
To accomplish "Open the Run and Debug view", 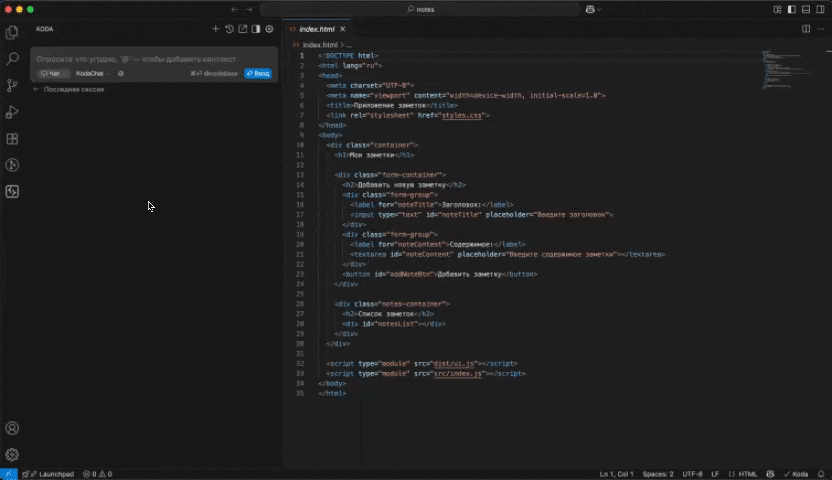I will coord(13,112).
